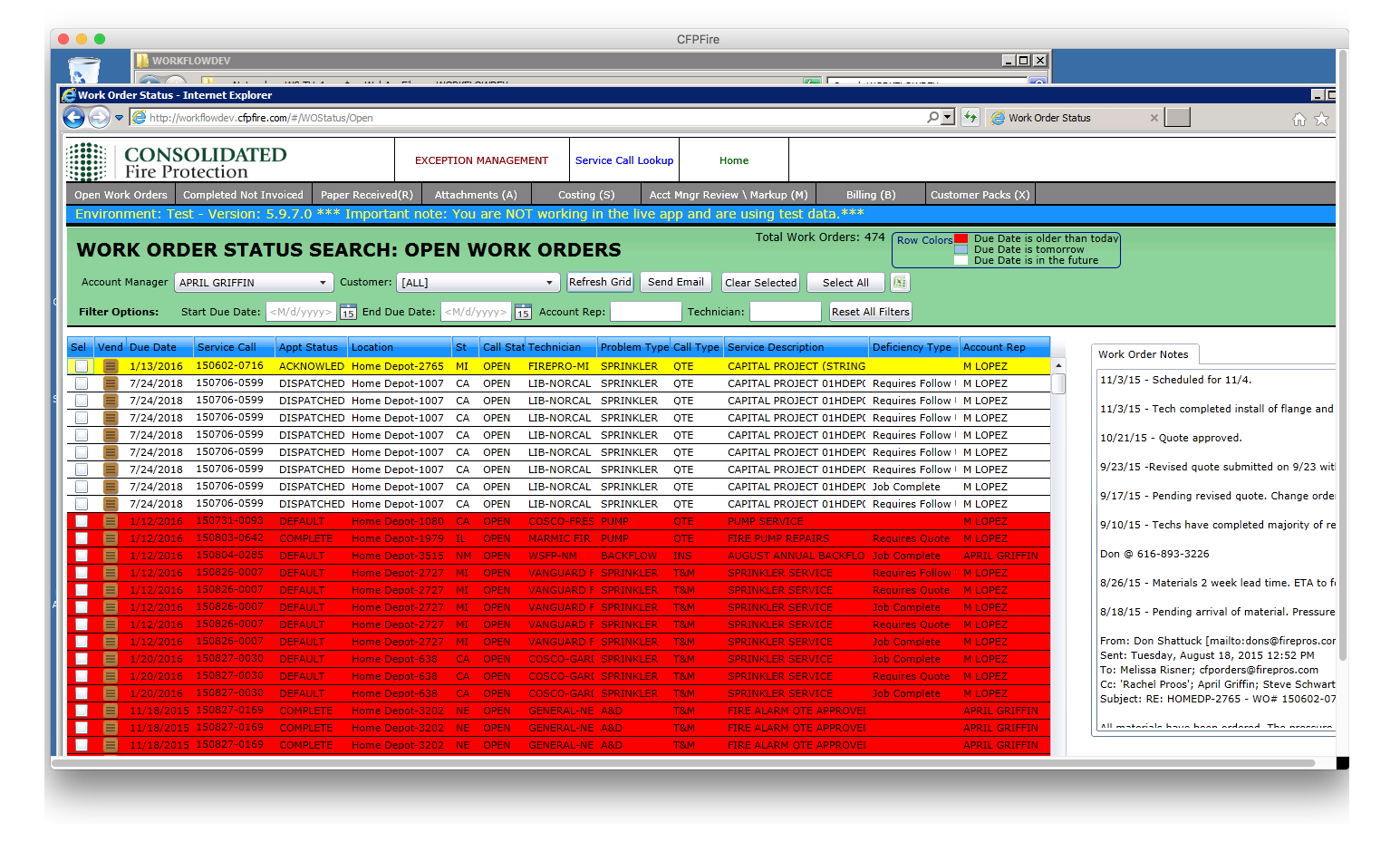1400x842 pixels.
Task: Click the Clear Selected button
Action: pos(761,283)
